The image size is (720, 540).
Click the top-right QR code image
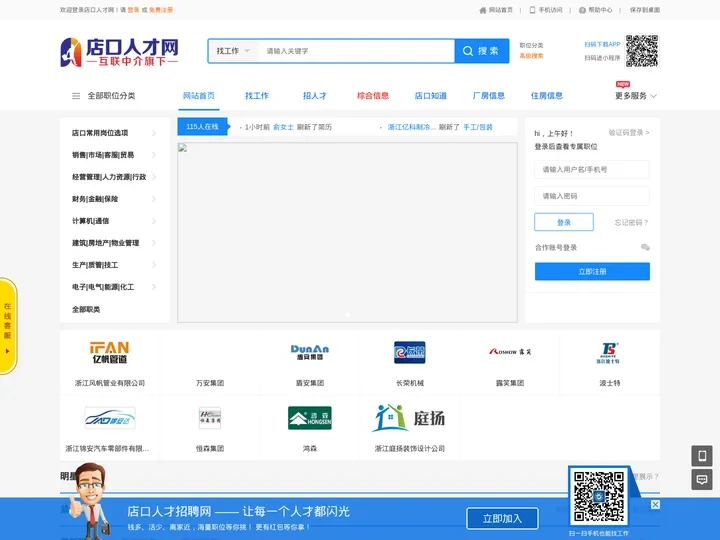click(642, 51)
